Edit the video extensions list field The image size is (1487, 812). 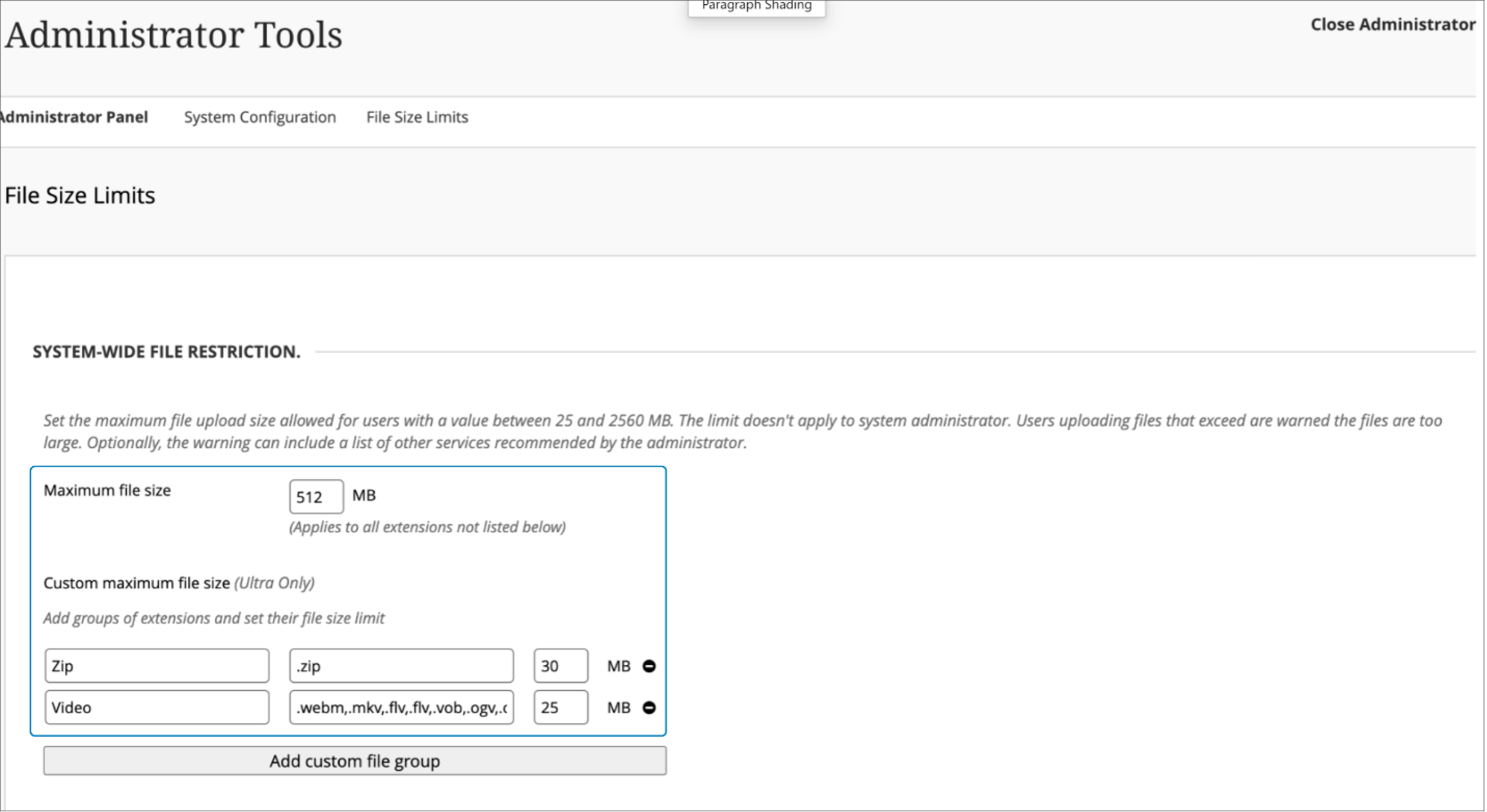click(401, 707)
